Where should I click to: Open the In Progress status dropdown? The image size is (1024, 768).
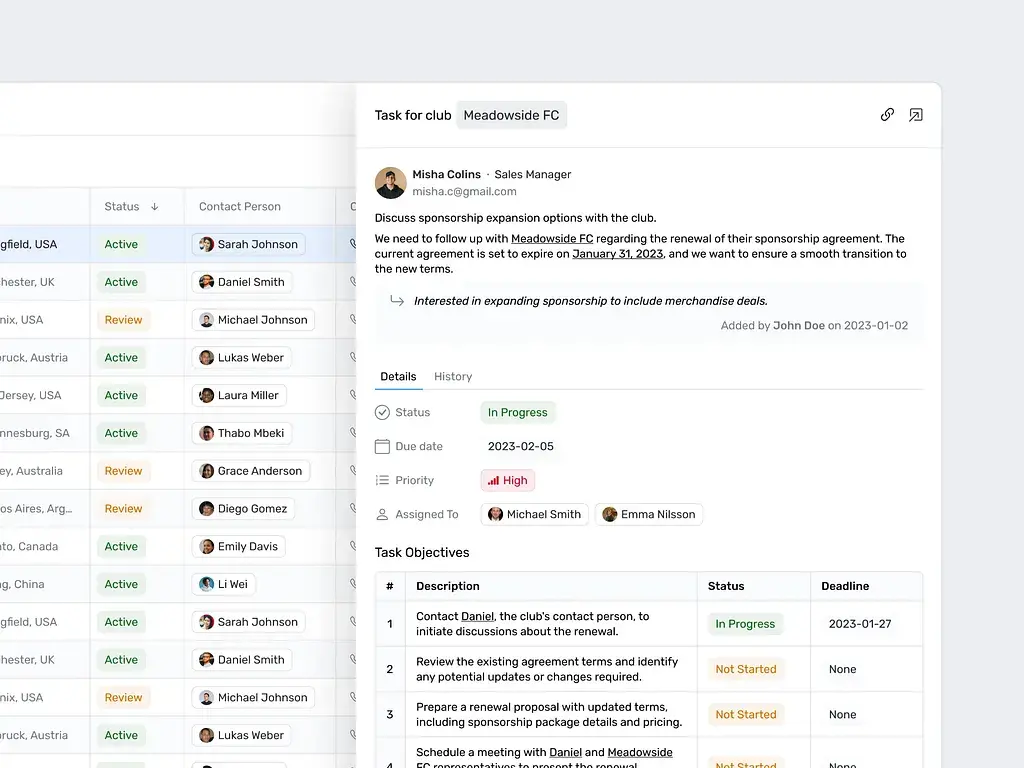[517, 412]
